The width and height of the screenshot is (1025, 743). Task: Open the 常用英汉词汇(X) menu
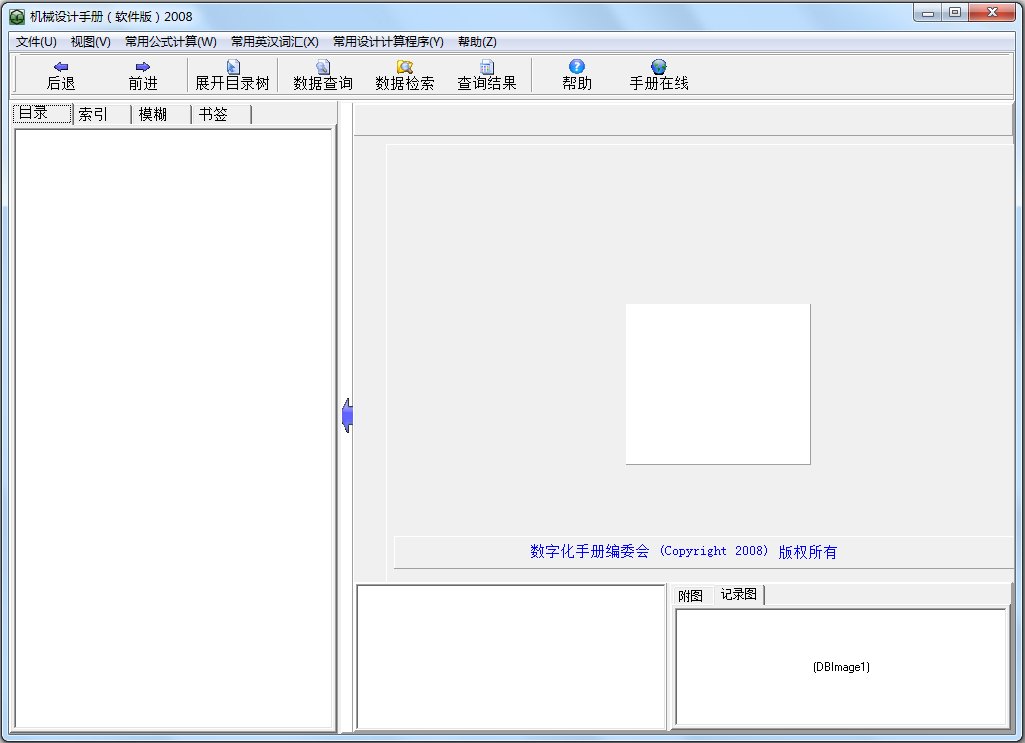[275, 42]
